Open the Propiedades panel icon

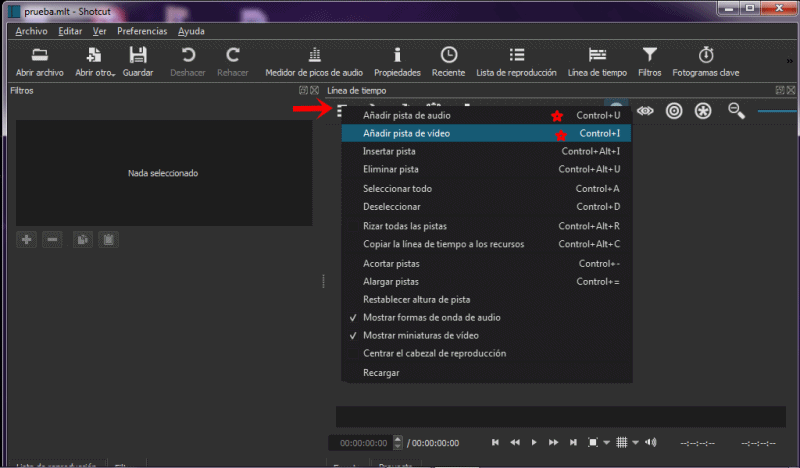click(x=397, y=55)
